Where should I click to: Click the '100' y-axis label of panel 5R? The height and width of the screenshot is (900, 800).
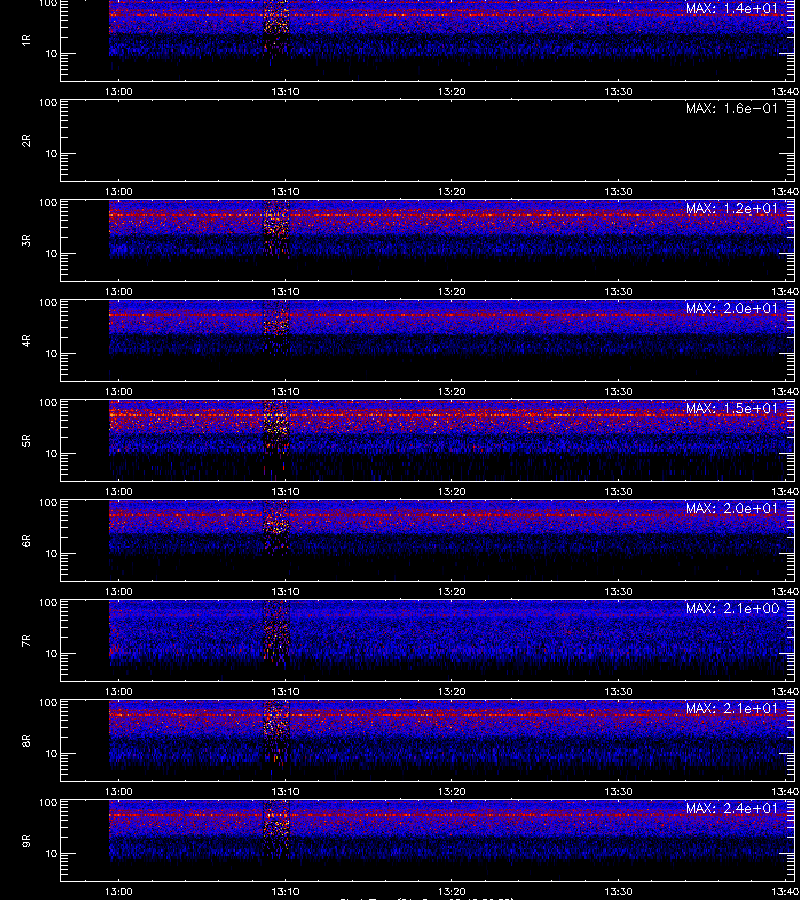(48, 403)
